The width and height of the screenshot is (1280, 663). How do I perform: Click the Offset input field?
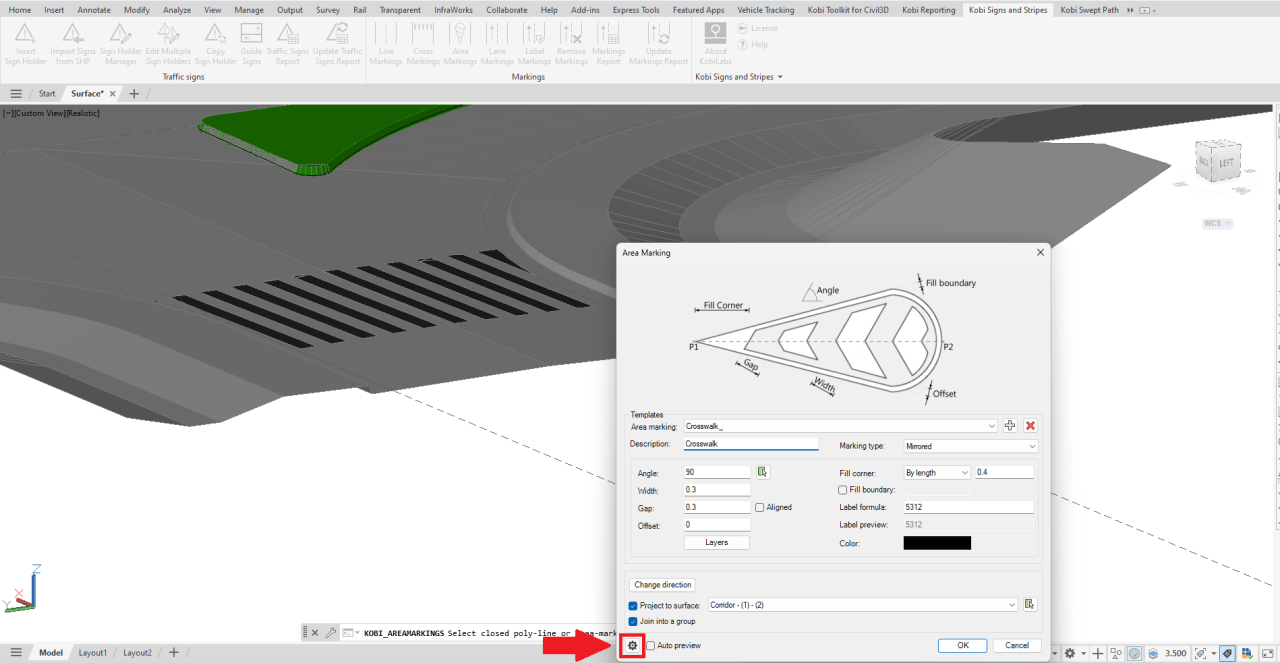click(717, 525)
